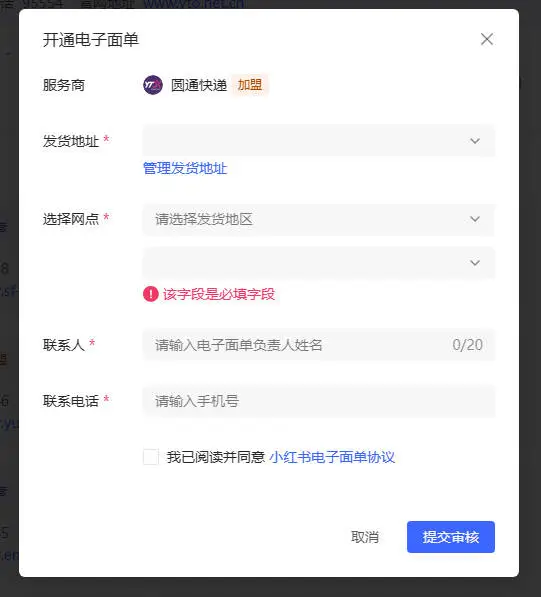The width and height of the screenshot is (541, 597).
Task: Click the 0/20 character counter
Action: click(468, 345)
